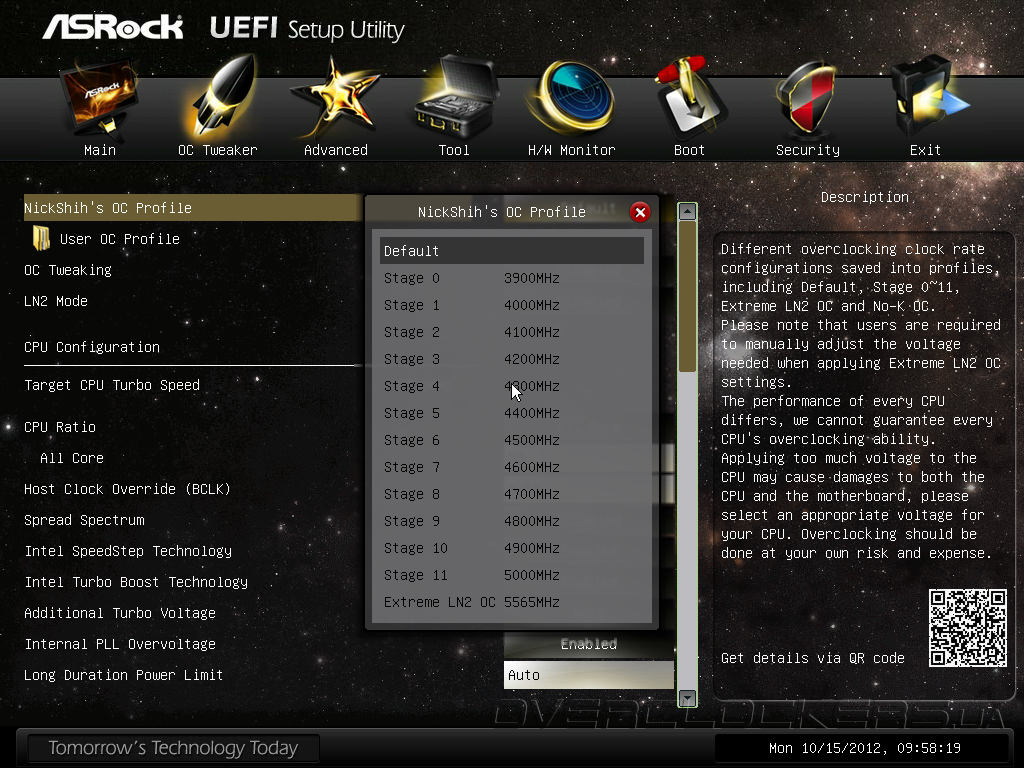
Task: Select Stage 9 4800MHz profile
Action: [512, 521]
